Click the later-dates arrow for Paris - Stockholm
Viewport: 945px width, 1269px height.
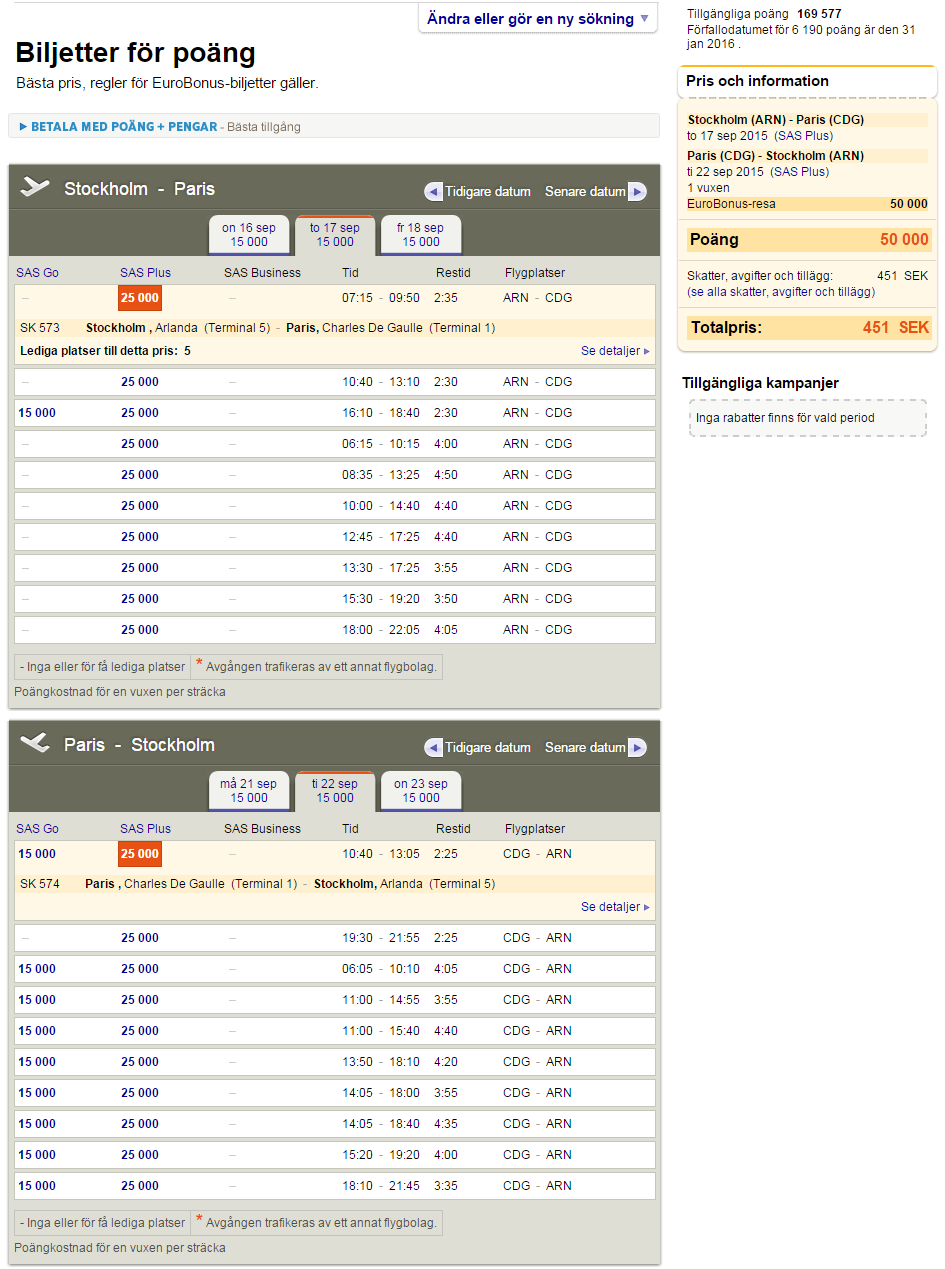(x=637, y=748)
